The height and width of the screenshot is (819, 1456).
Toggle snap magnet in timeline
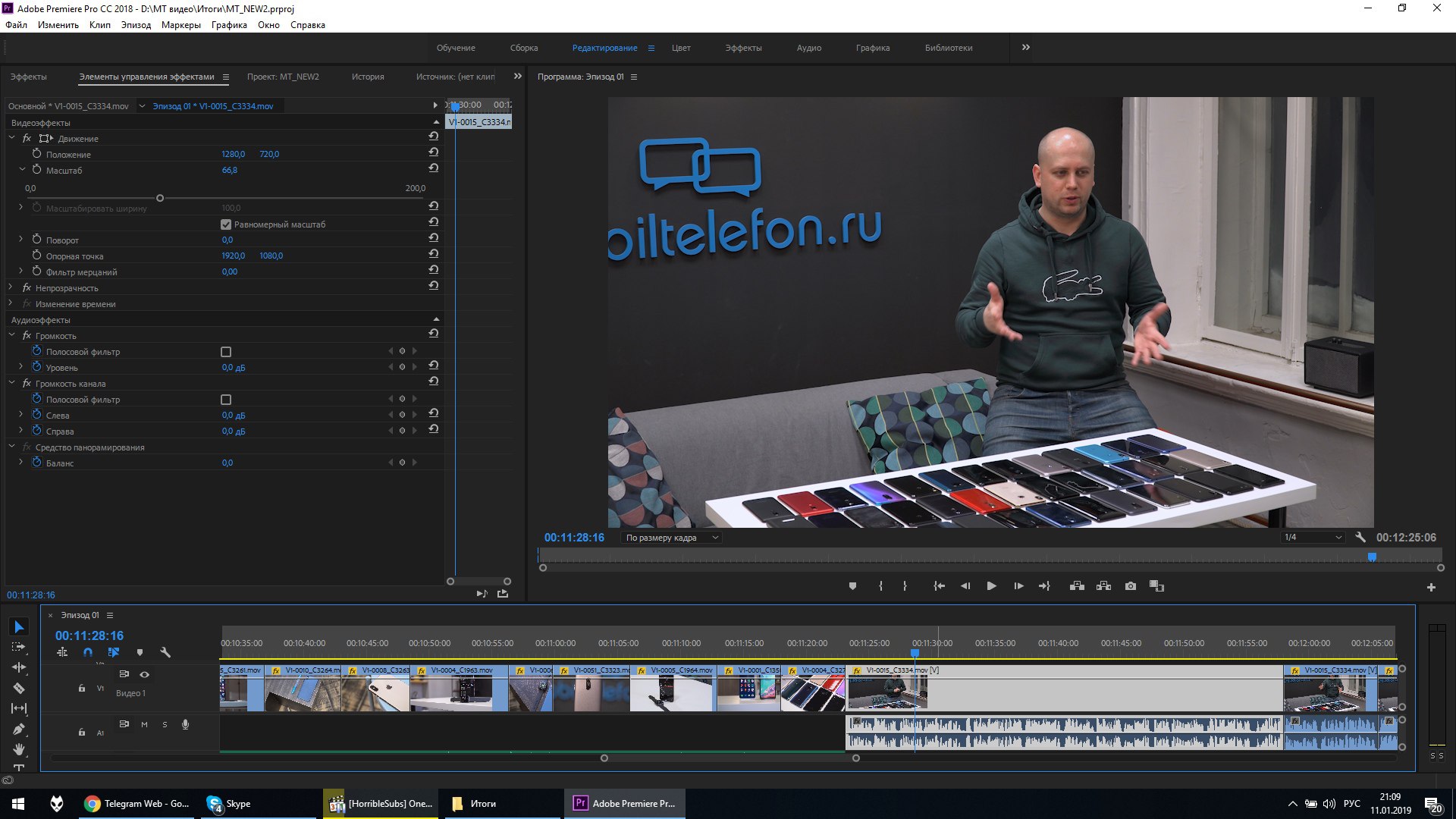[x=88, y=652]
